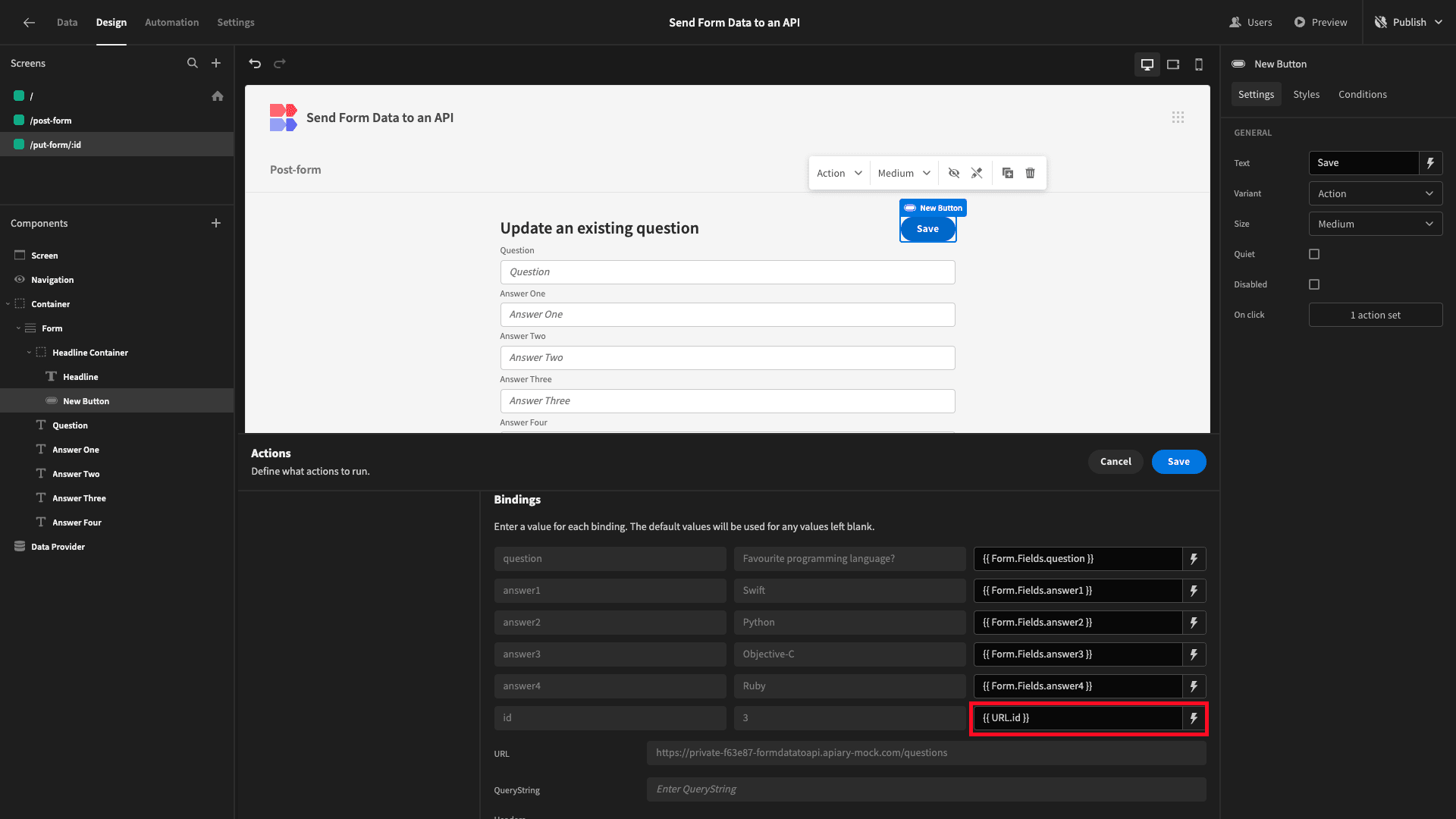1456x819 pixels.
Task: Click the Save button in Actions panel
Action: pyautogui.click(x=1179, y=461)
